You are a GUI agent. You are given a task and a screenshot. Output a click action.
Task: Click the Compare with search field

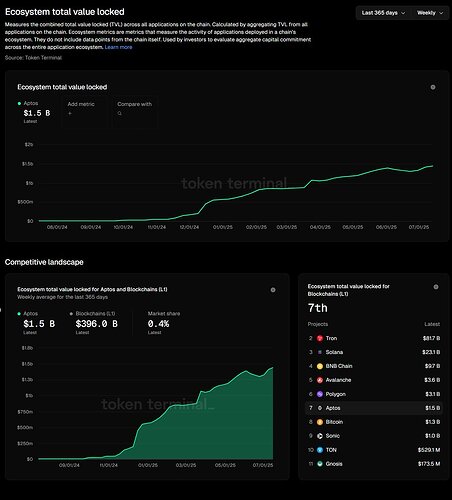(x=134, y=112)
